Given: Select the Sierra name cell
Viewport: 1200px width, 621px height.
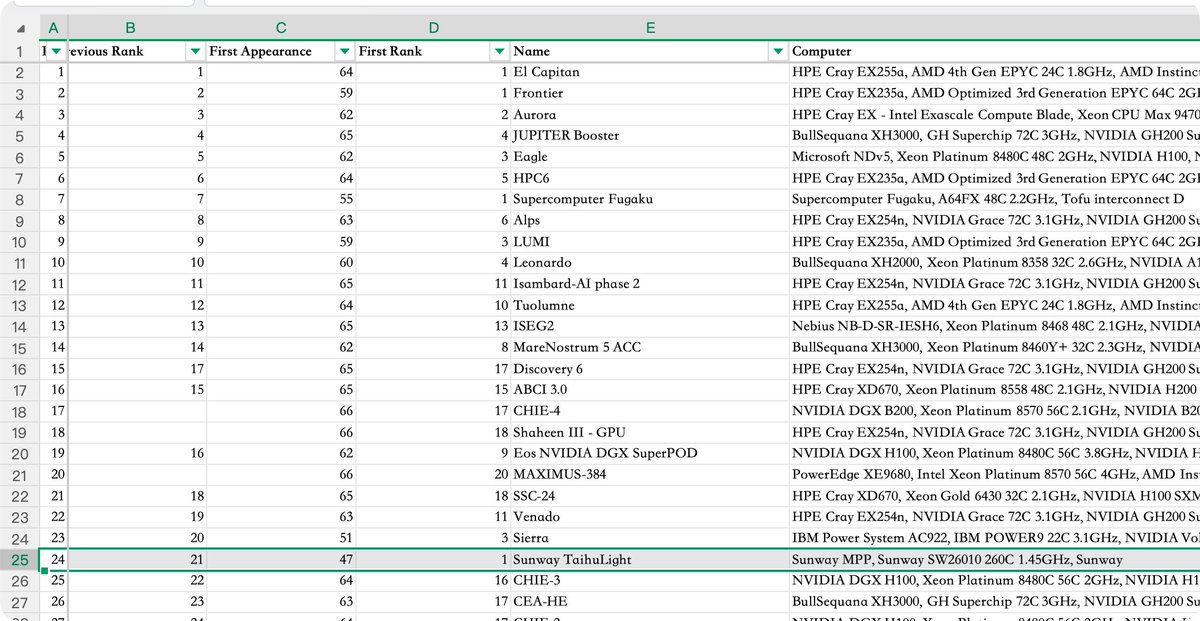Looking at the screenshot, I should pos(650,538).
